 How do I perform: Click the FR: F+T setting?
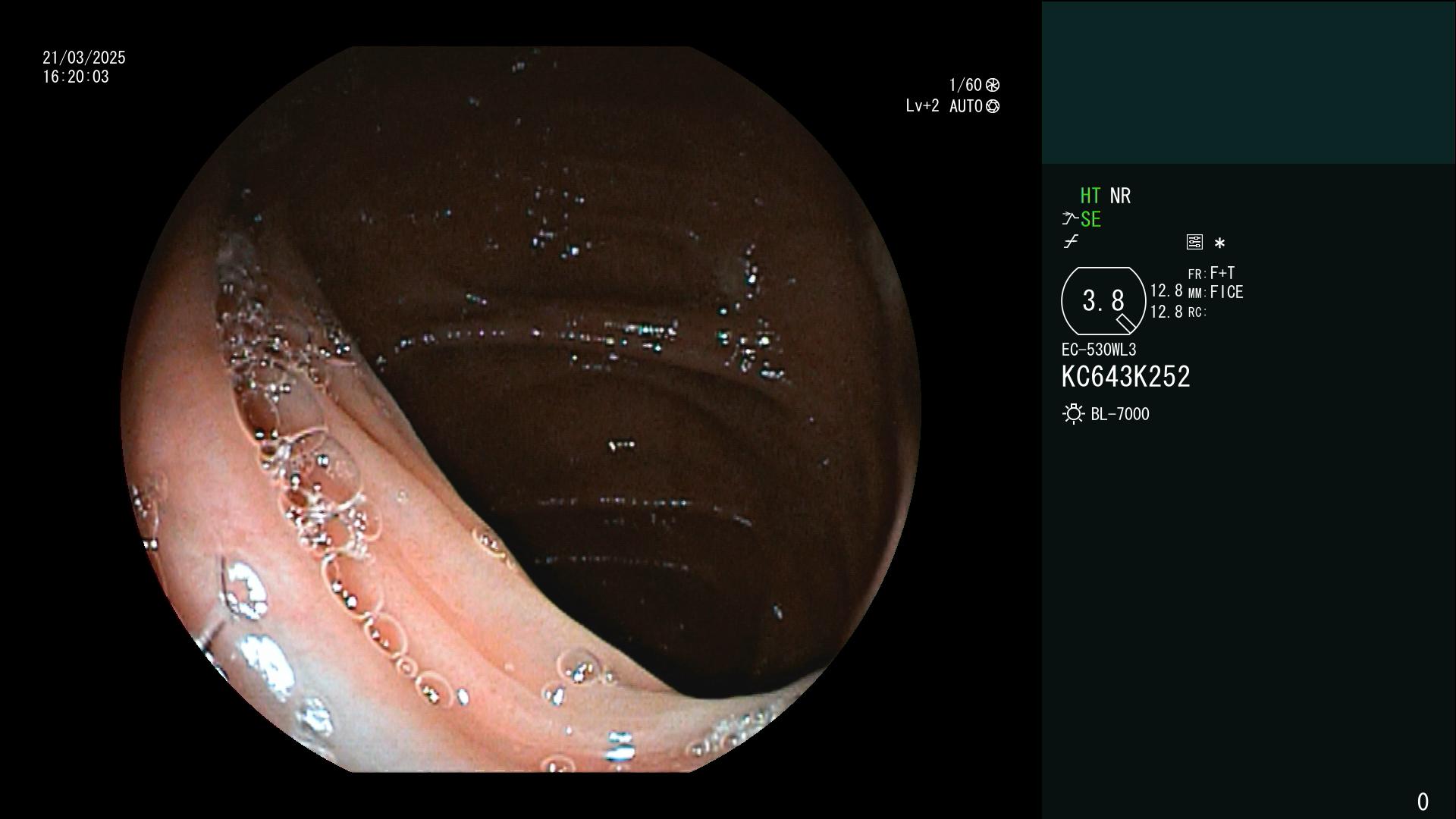1212,273
